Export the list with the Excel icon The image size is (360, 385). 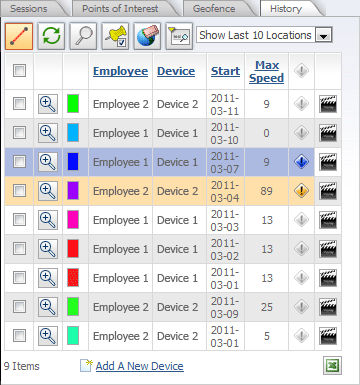click(332, 366)
